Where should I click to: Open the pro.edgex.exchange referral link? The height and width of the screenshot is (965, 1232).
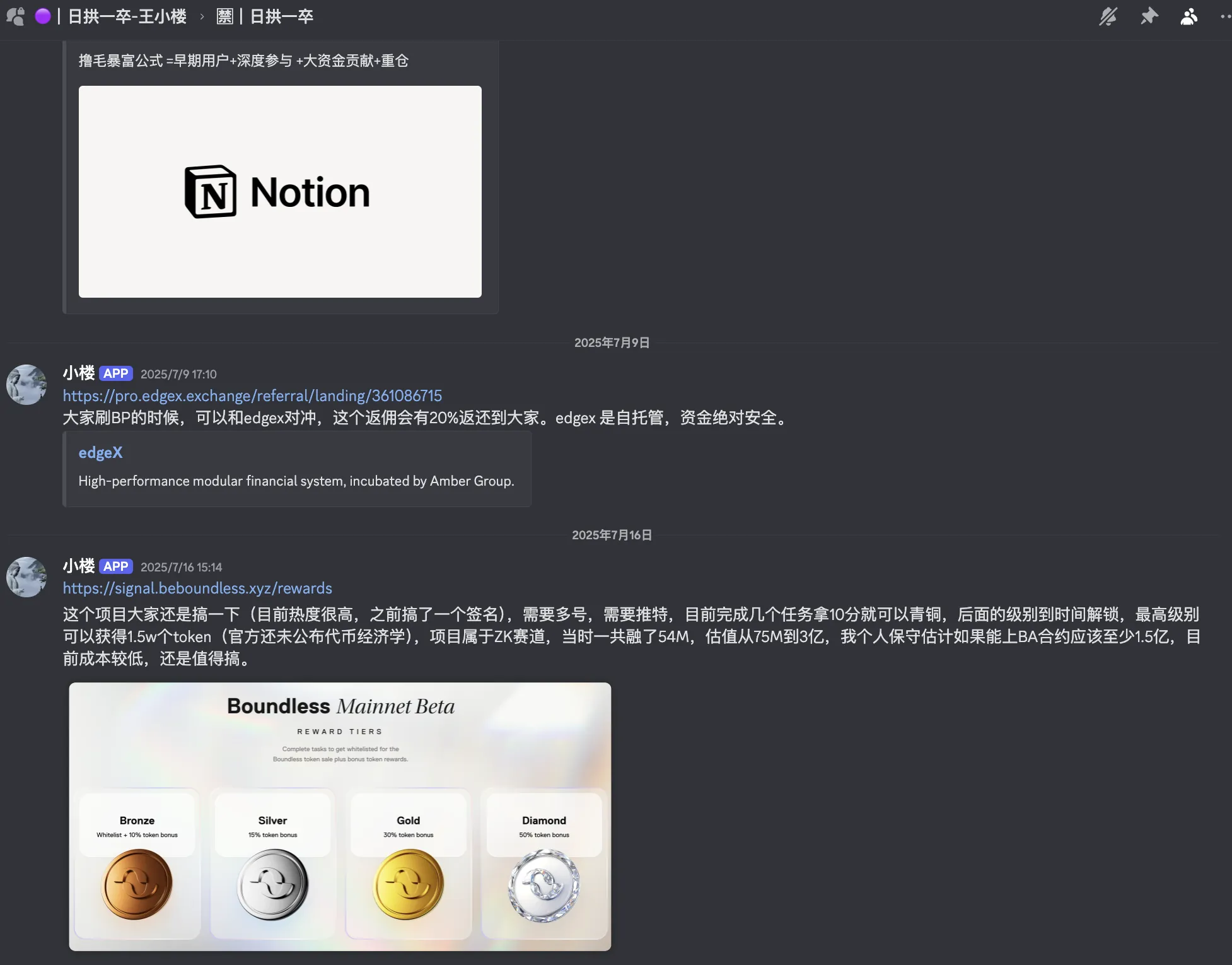pos(252,395)
